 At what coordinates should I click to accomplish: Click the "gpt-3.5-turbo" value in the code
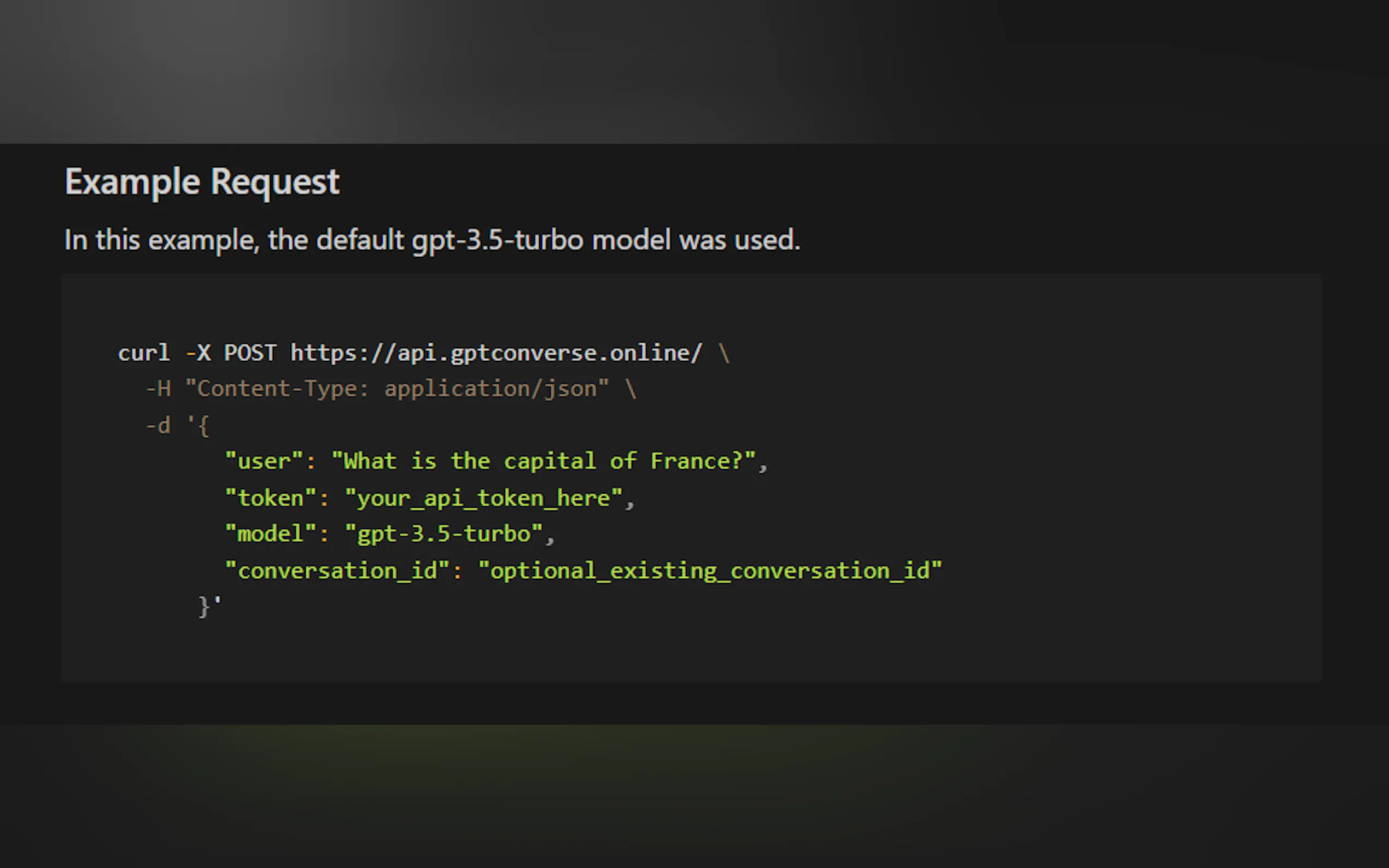444,535
